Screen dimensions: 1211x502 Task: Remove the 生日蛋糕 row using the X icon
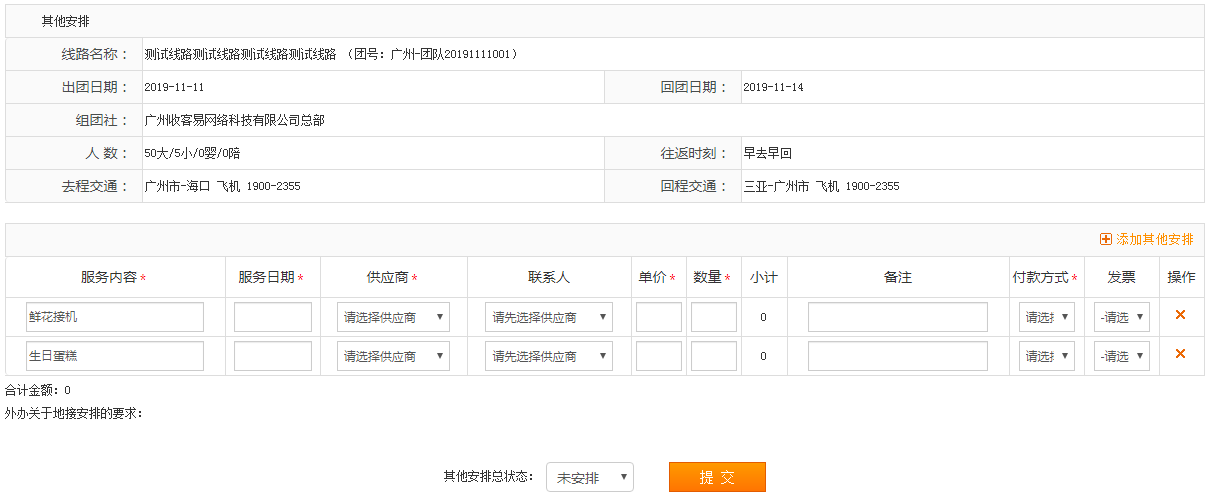[x=1180, y=354]
